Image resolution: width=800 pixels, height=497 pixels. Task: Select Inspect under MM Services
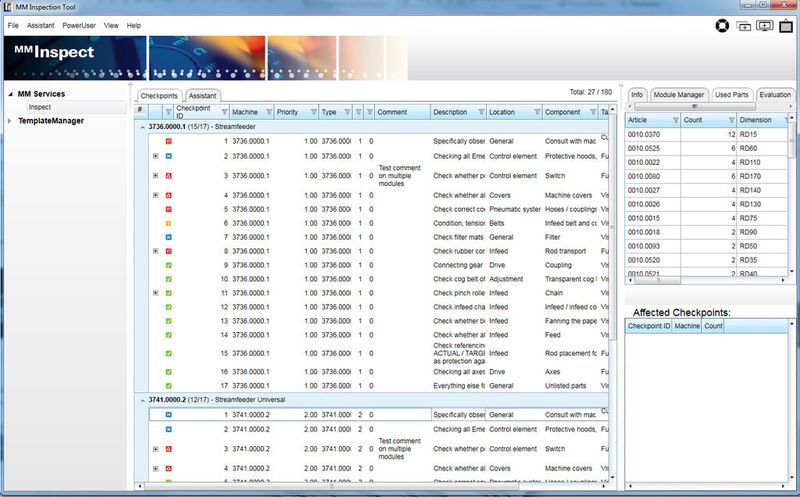click(76, 107)
